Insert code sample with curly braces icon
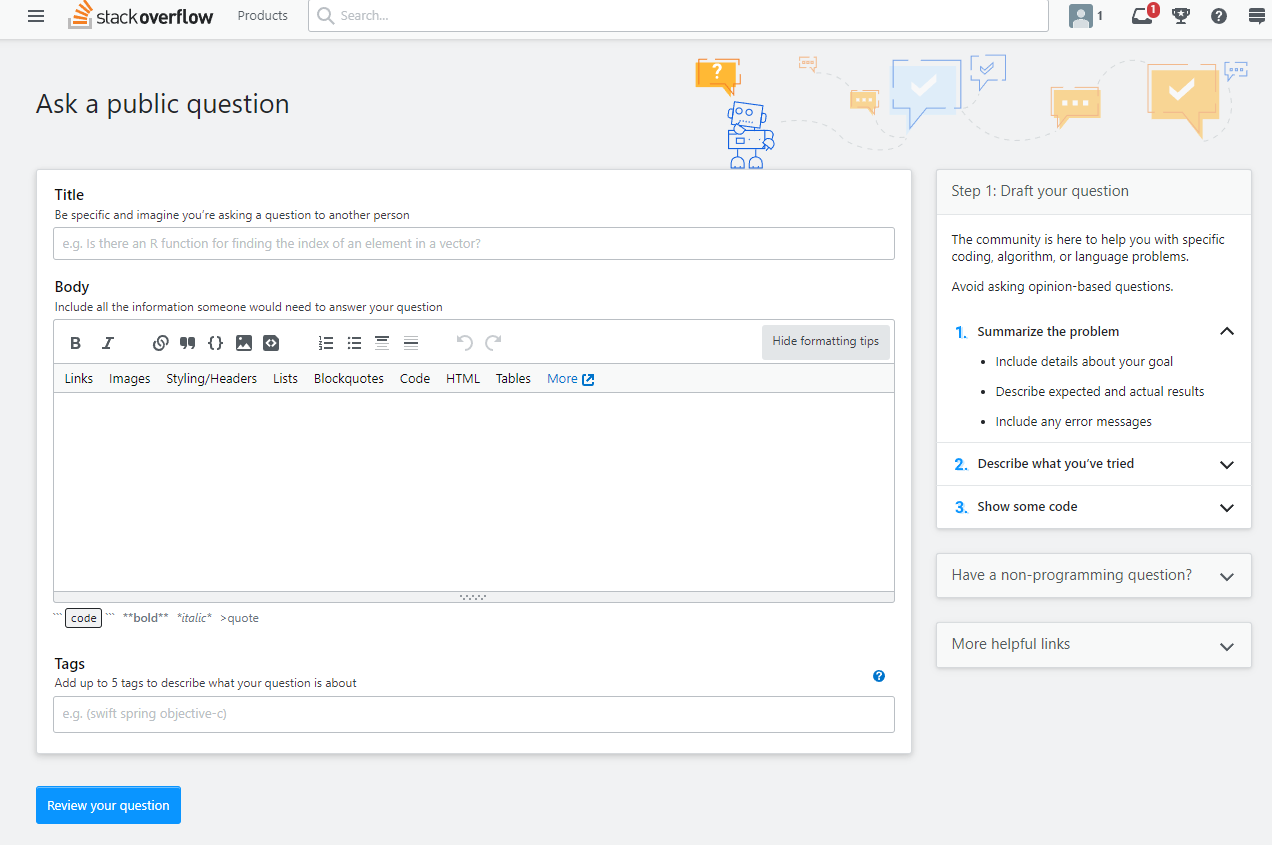1272x845 pixels. pyautogui.click(x=215, y=343)
